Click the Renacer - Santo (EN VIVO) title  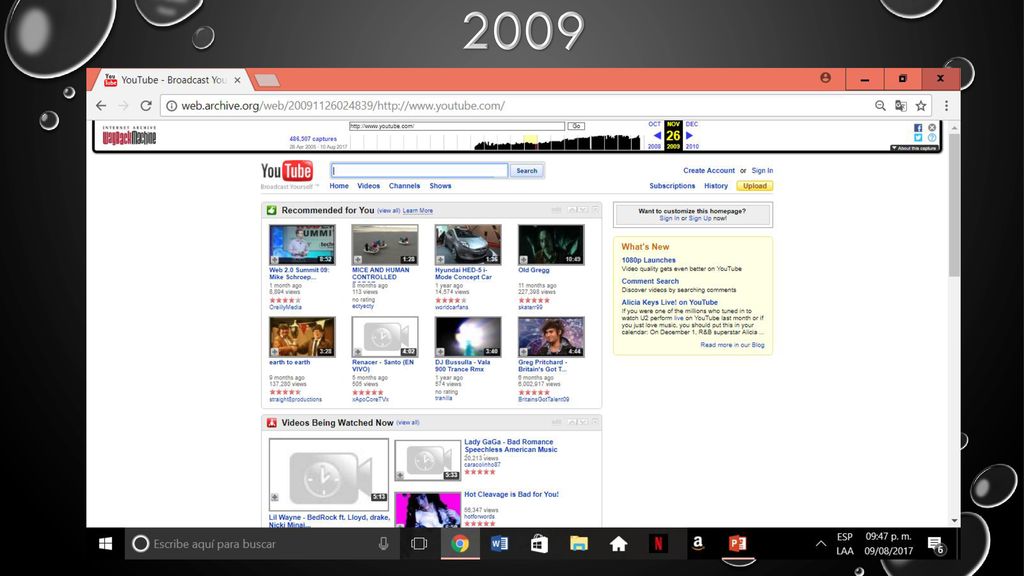coord(383,366)
